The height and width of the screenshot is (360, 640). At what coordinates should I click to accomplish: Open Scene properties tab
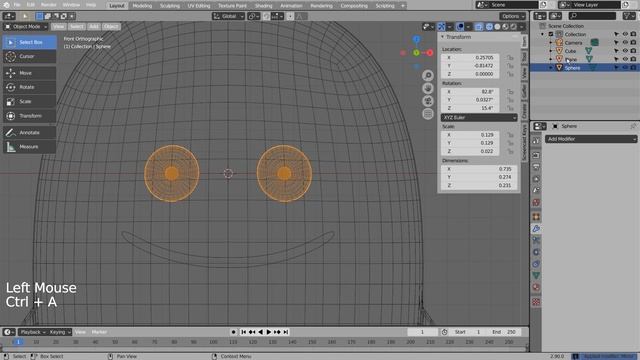536,191
